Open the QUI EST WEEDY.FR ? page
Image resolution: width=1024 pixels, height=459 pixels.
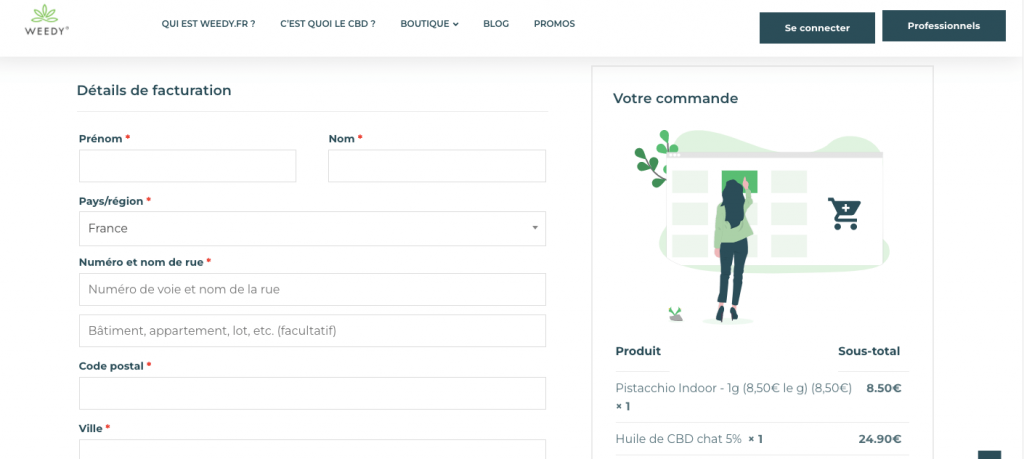pos(208,24)
